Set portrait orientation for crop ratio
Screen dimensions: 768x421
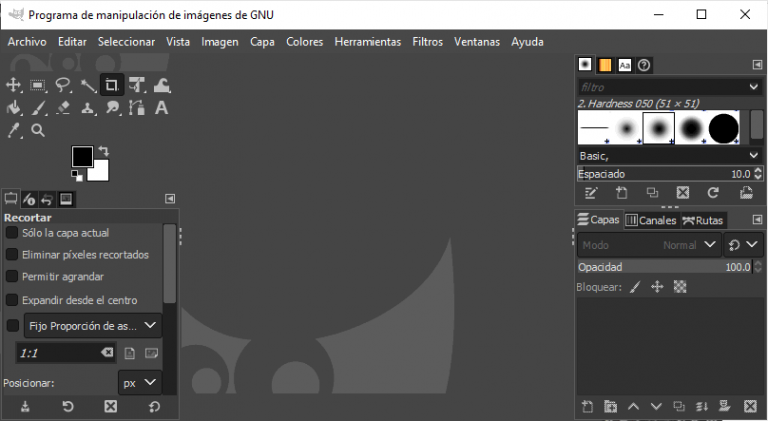(x=129, y=353)
